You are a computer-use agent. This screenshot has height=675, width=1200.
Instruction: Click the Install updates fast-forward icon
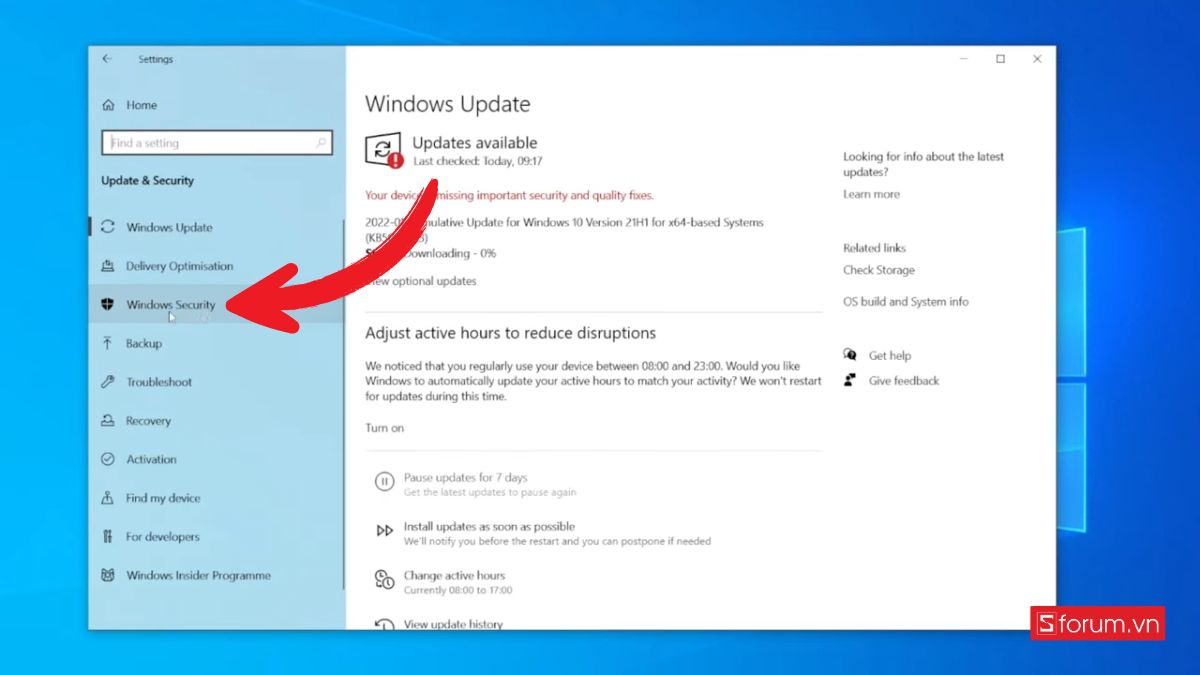tap(384, 532)
